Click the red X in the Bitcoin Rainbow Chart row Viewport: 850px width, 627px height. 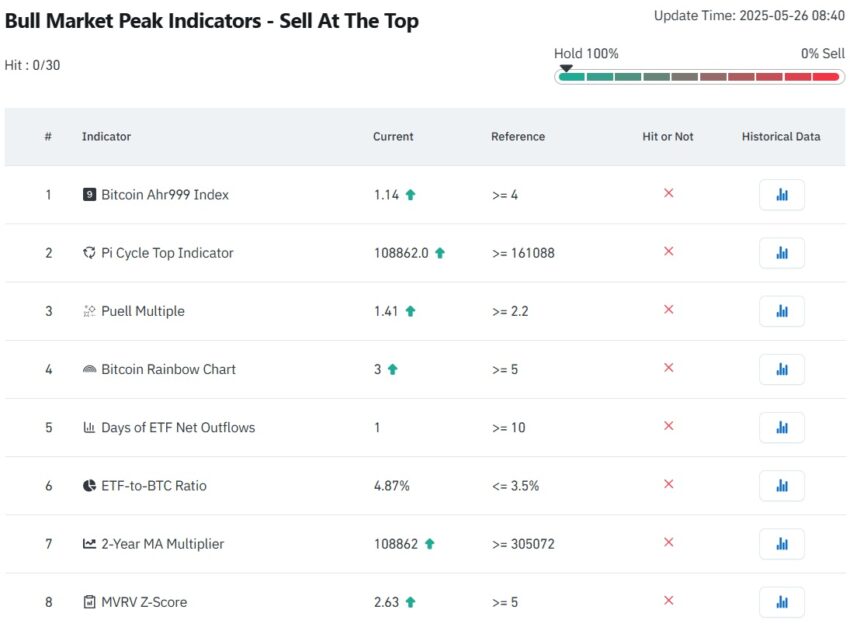[x=668, y=367]
